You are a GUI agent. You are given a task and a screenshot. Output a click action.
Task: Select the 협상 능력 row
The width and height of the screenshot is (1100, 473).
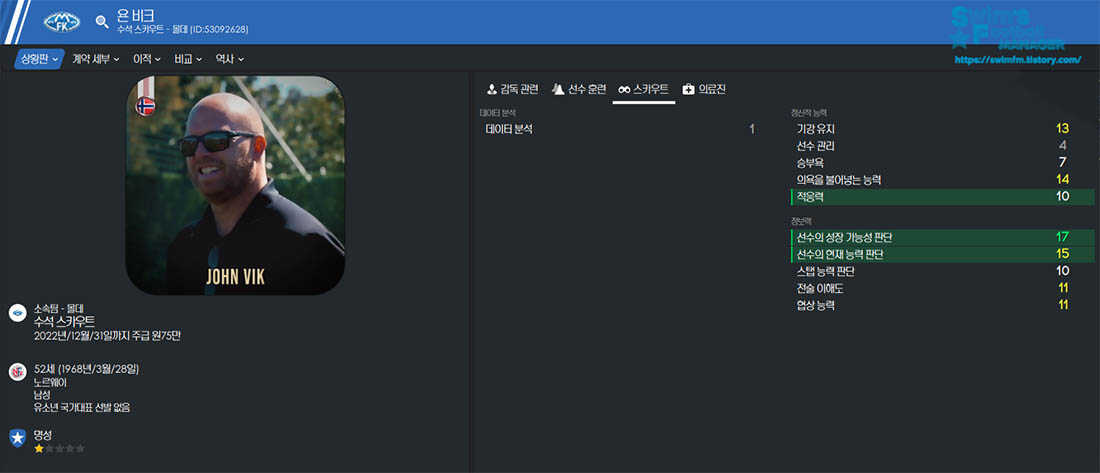tap(941, 305)
